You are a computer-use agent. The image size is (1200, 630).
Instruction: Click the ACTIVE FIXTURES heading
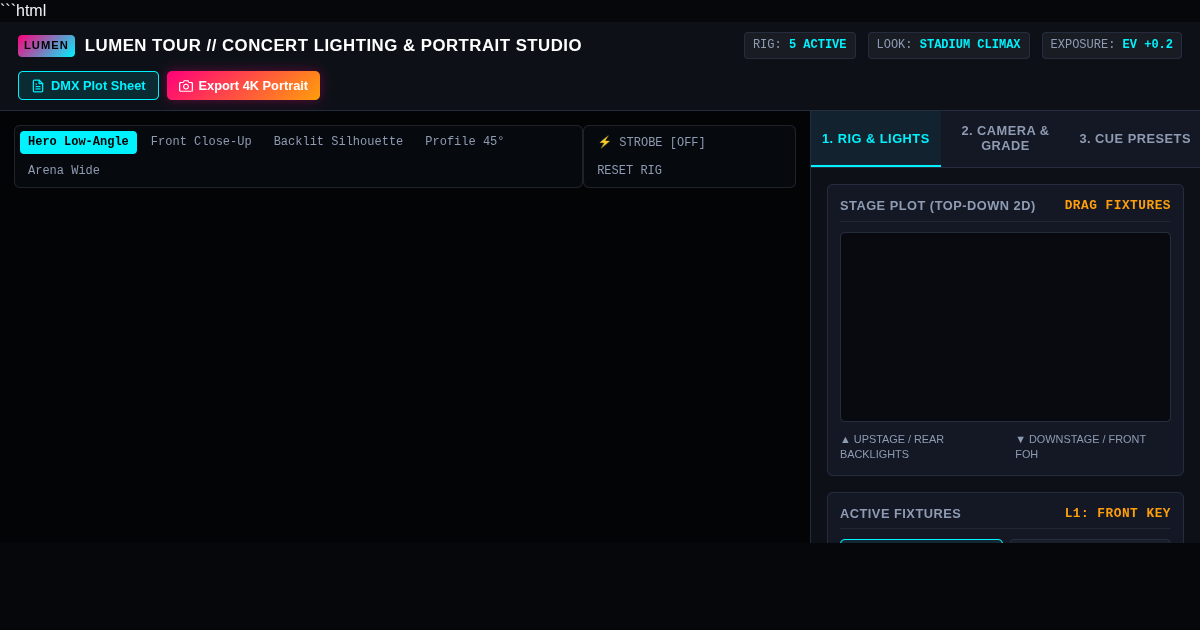[900, 514]
